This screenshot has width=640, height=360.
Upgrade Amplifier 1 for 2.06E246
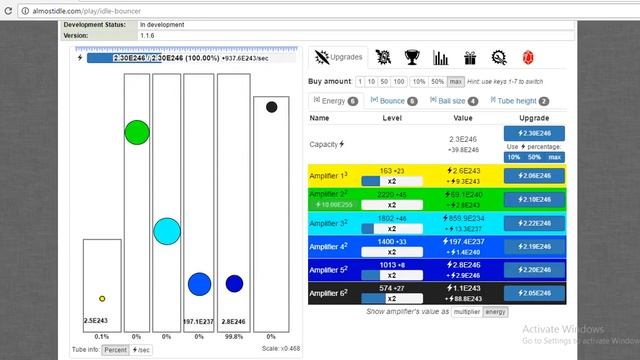[534, 176]
